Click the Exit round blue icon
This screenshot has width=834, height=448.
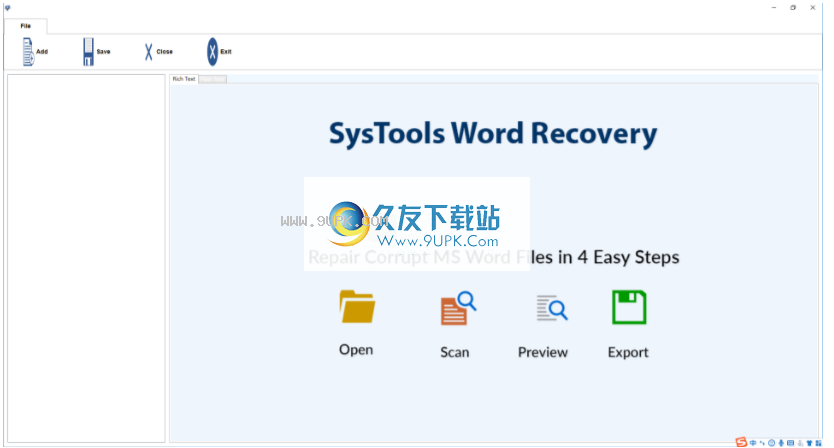(212, 52)
